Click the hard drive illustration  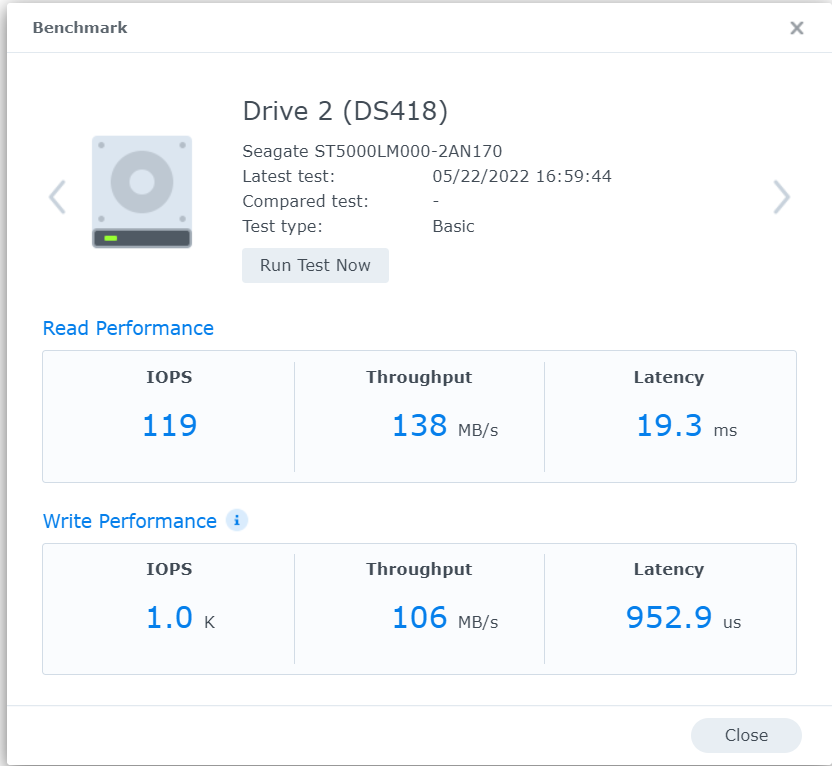click(142, 192)
